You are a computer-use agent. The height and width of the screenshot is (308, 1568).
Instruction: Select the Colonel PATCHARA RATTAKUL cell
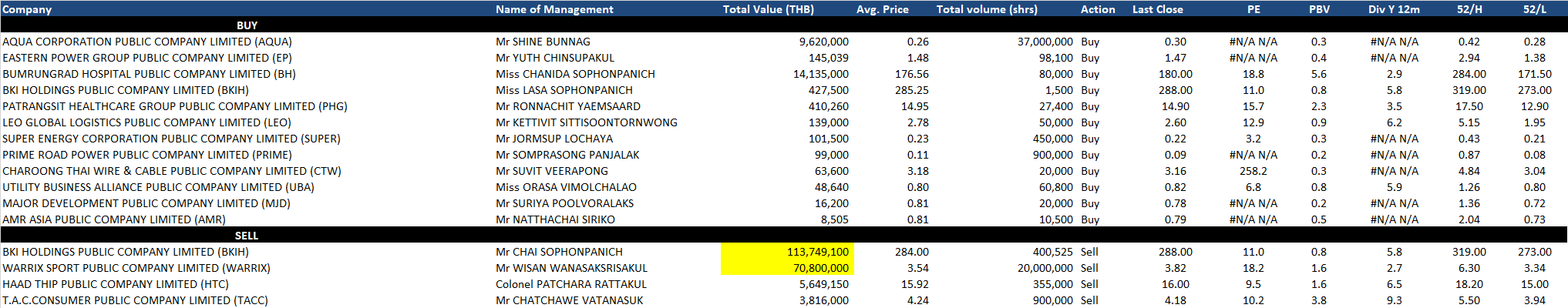570,284
